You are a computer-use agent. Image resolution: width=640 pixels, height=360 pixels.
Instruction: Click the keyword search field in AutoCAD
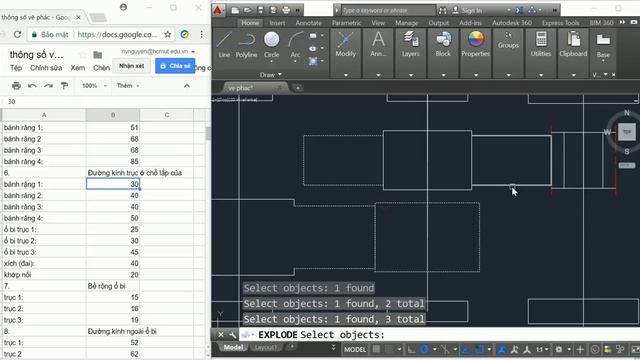coord(388,10)
